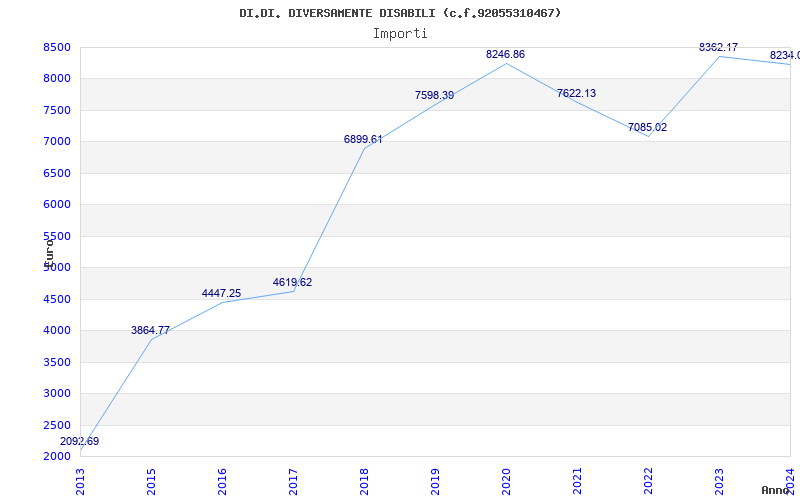Select the 7085.02 data label
This screenshot has height=500, width=800.
[x=647, y=128]
